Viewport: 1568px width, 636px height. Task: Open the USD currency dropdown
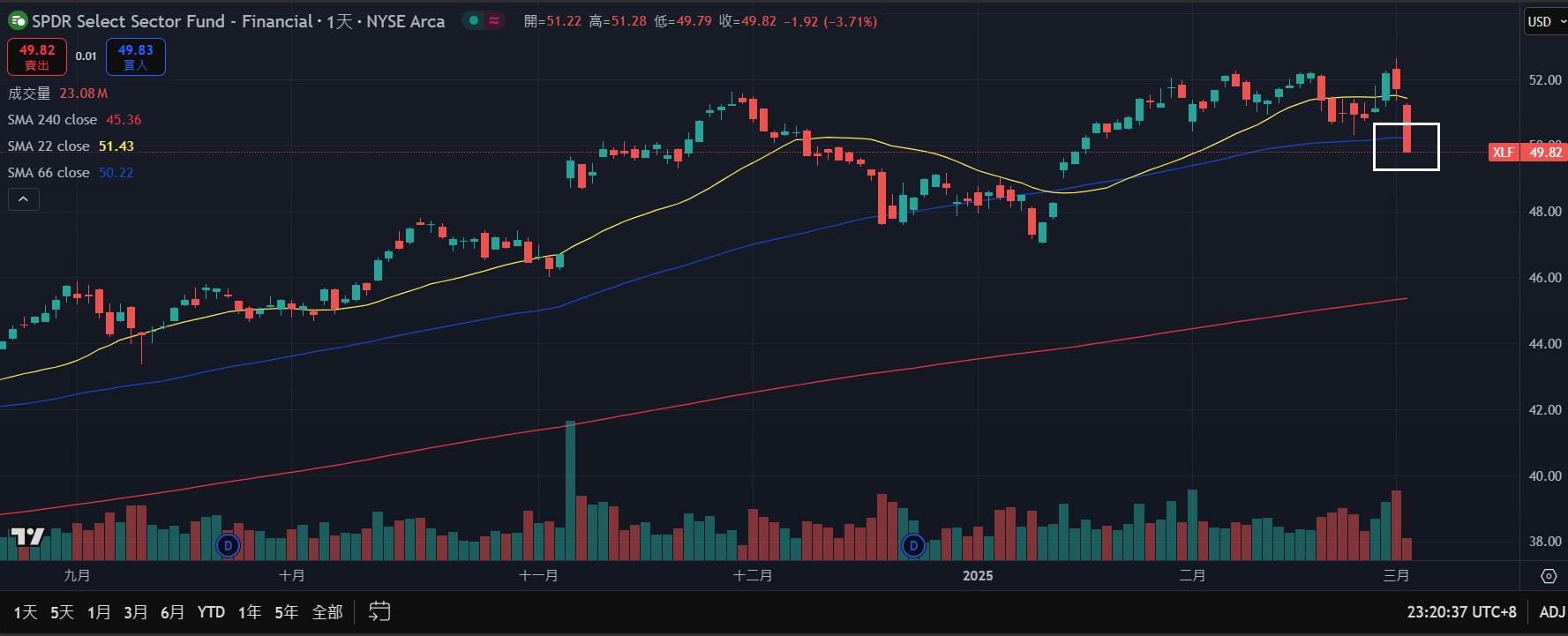click(1546, 22)
